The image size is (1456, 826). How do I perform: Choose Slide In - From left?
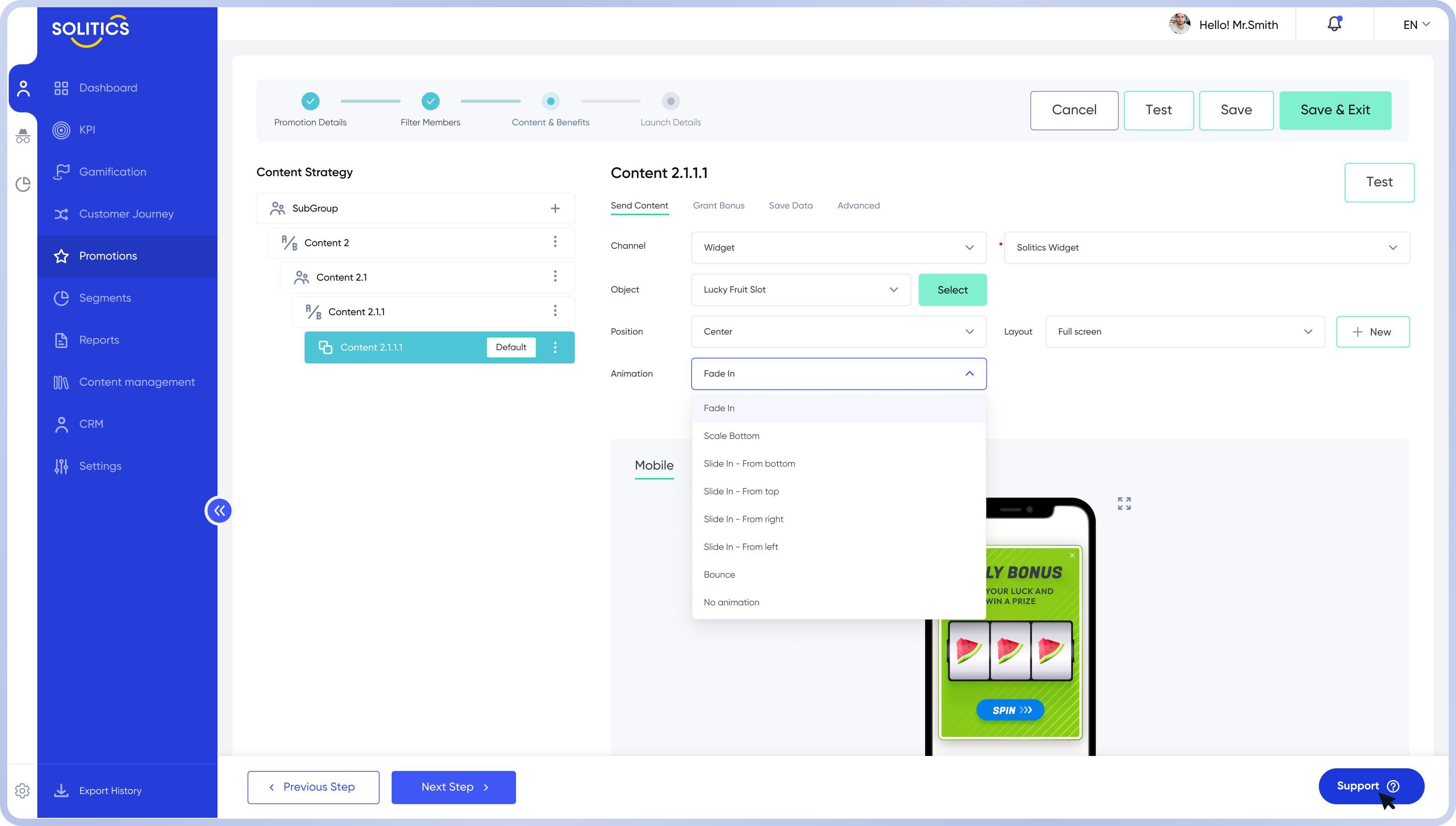(x=839, y=547)
